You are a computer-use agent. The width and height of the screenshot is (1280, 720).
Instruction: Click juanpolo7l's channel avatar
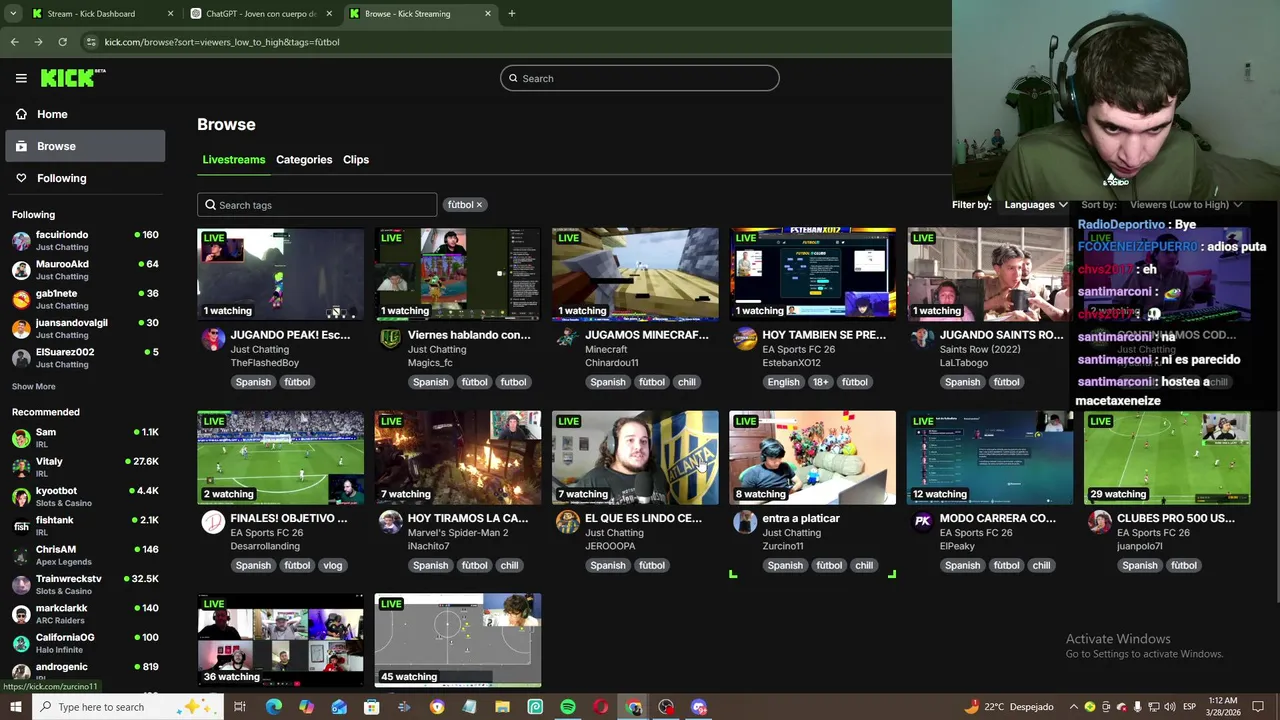[x=1100, y=521]
